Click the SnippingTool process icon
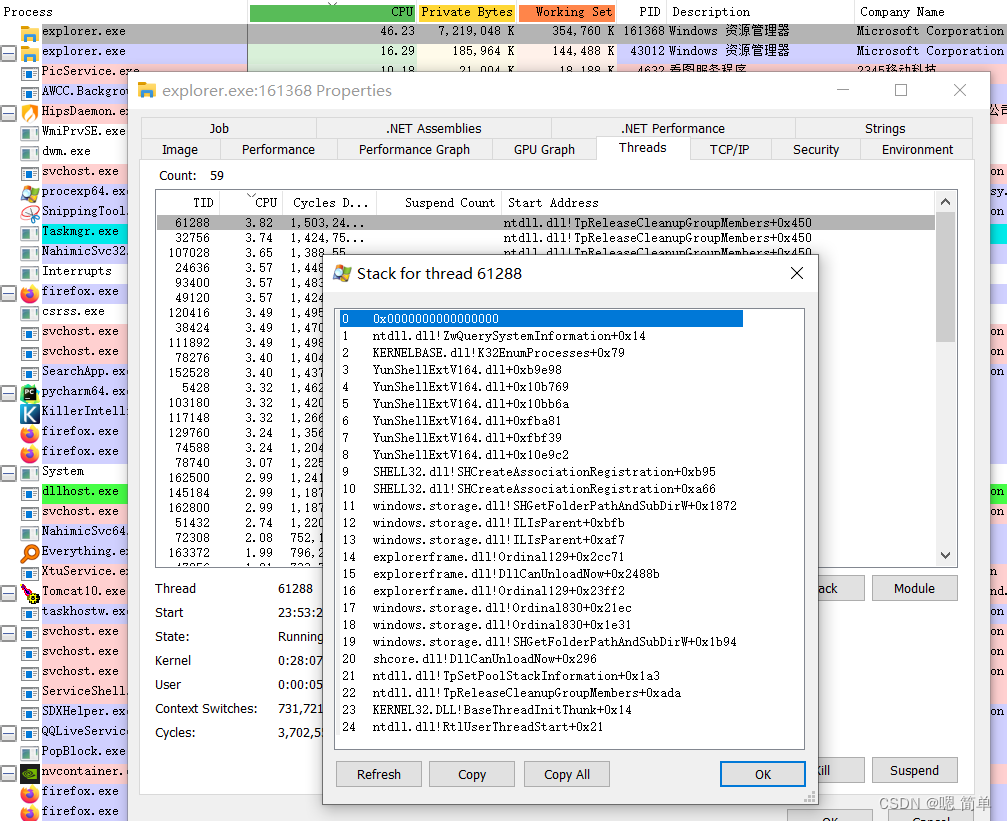The height and width of the screenshot is (821, 1007). coord(30,212)
